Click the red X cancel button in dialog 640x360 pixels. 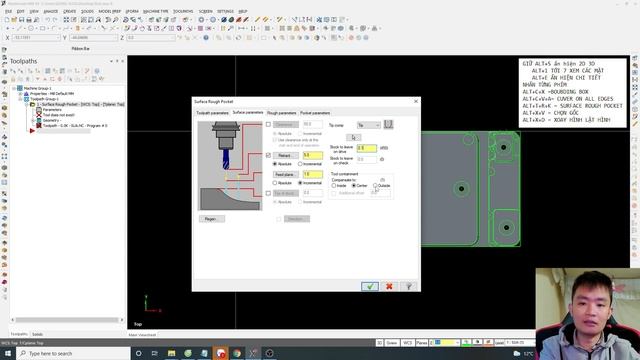pyautogui.click(x=389, y=286)
